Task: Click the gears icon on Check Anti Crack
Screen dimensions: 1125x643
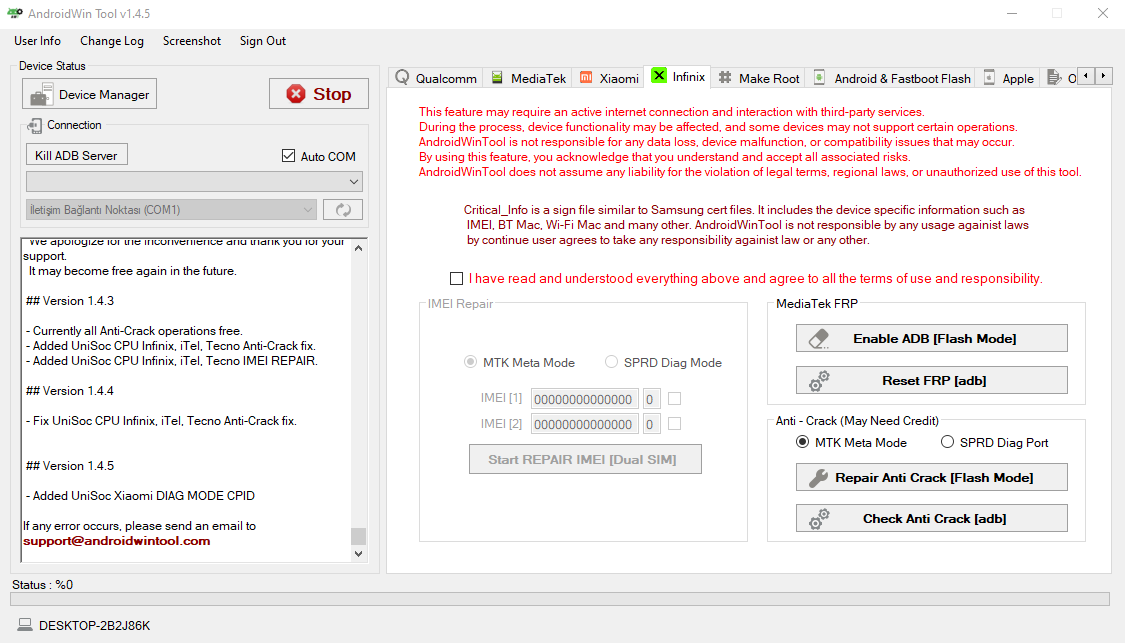Action: [x=819, y=519]
